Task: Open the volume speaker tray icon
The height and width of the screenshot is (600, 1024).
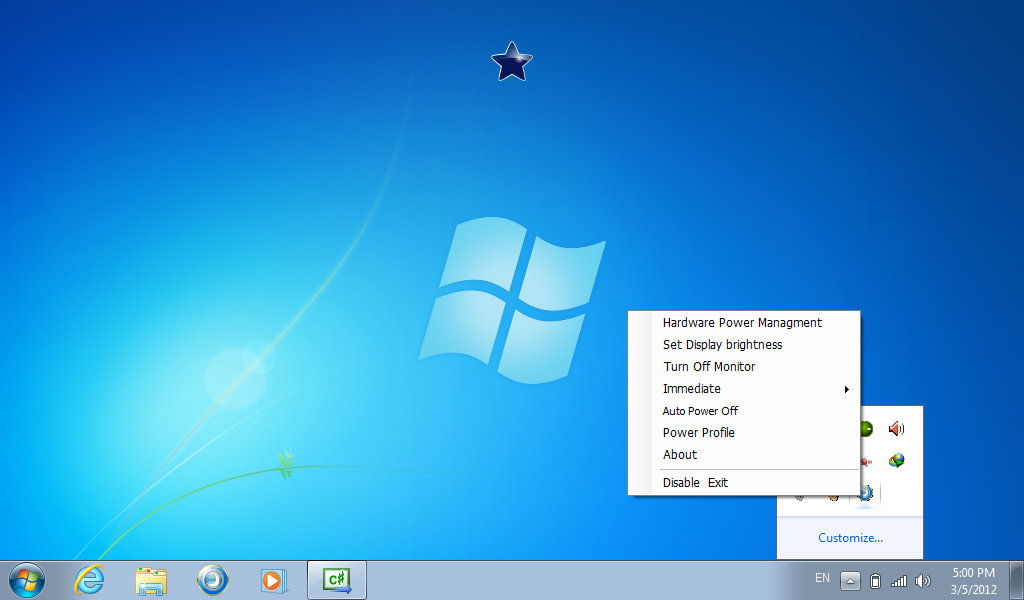Action: pos(923,580)
